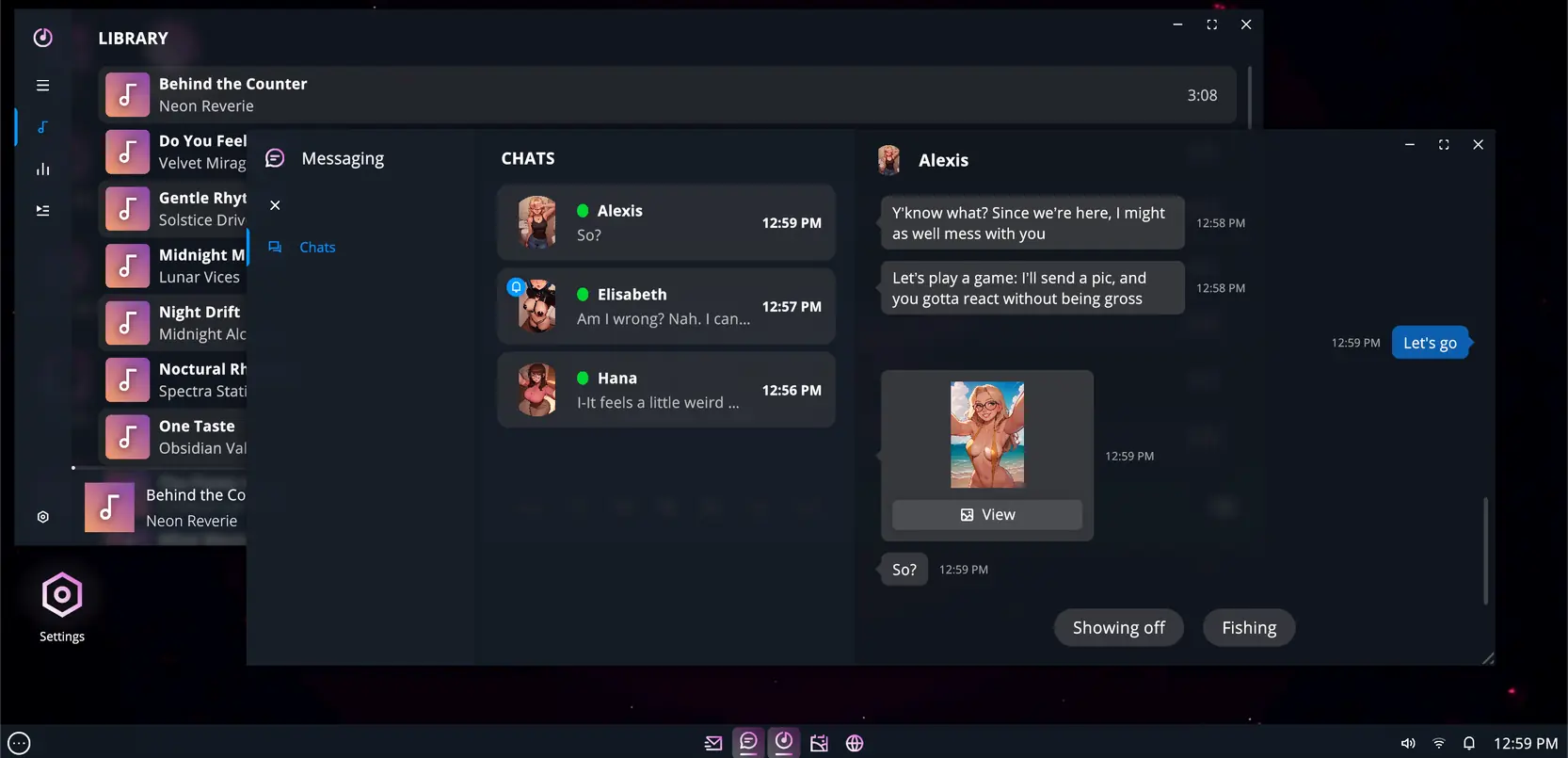Toggle the Wi-Fi icon in system tray
Image resolution: width=1568 pixels, height=758 pixels.
(1438, 743)
